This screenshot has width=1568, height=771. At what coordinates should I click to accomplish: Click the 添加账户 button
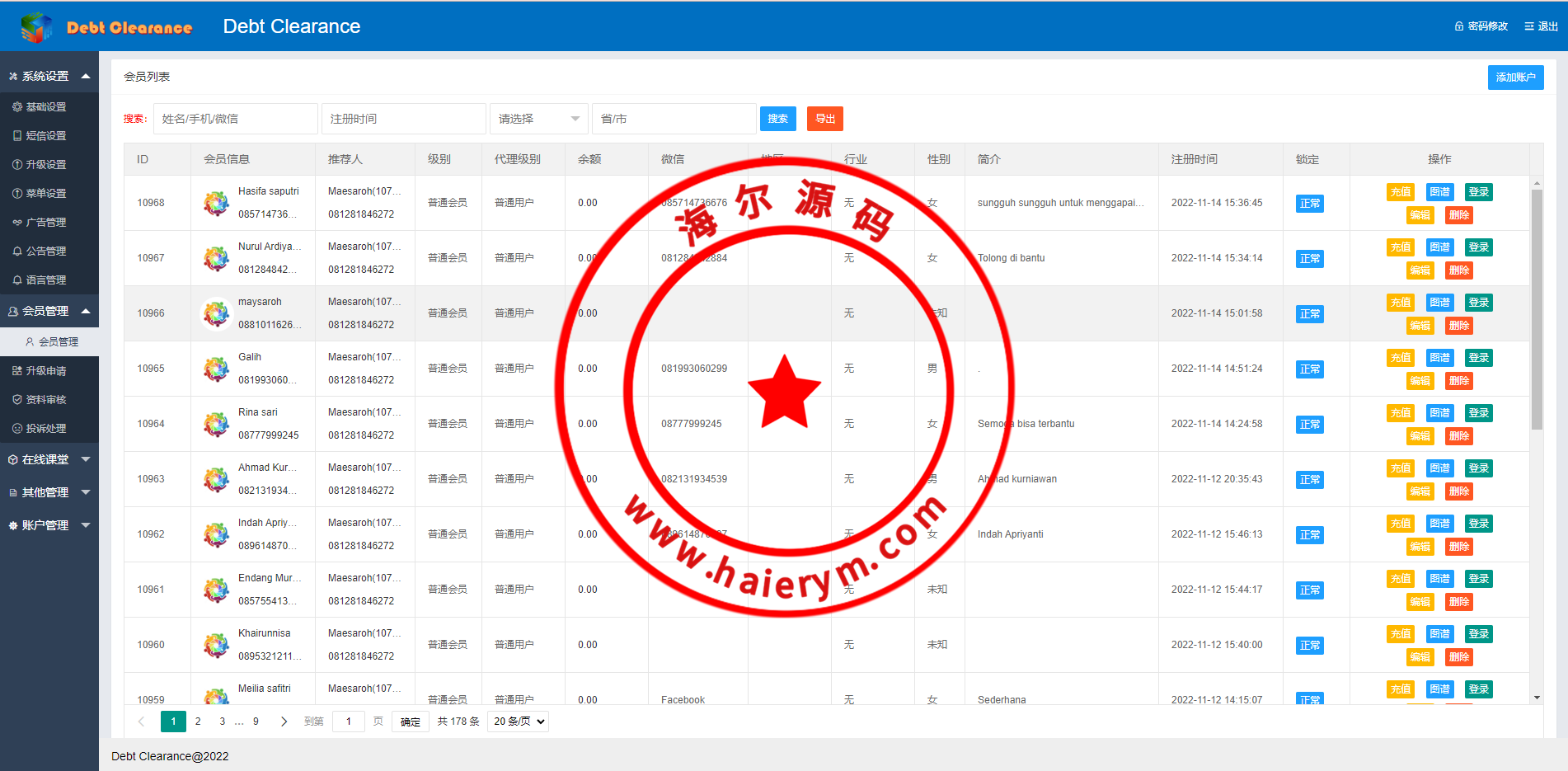click(x=1515, y=78)
